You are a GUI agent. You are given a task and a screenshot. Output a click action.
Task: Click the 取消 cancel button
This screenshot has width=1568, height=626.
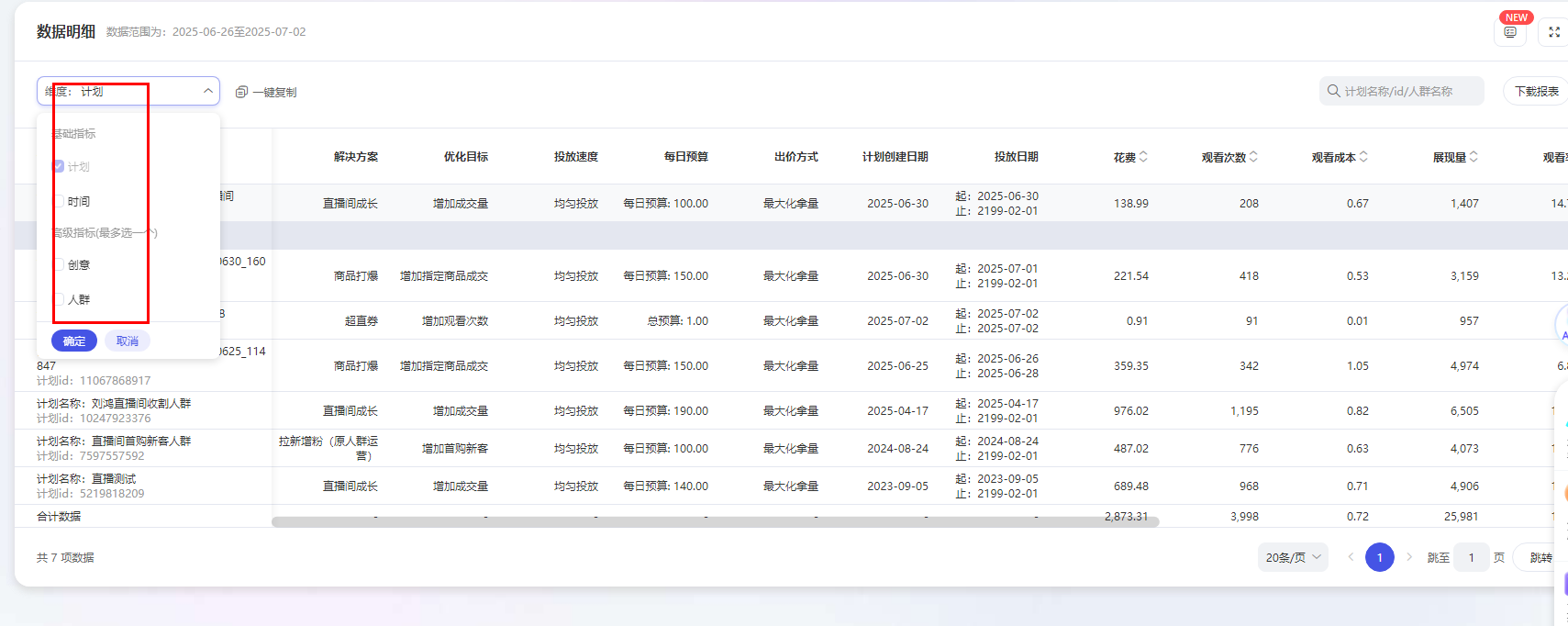128,341
